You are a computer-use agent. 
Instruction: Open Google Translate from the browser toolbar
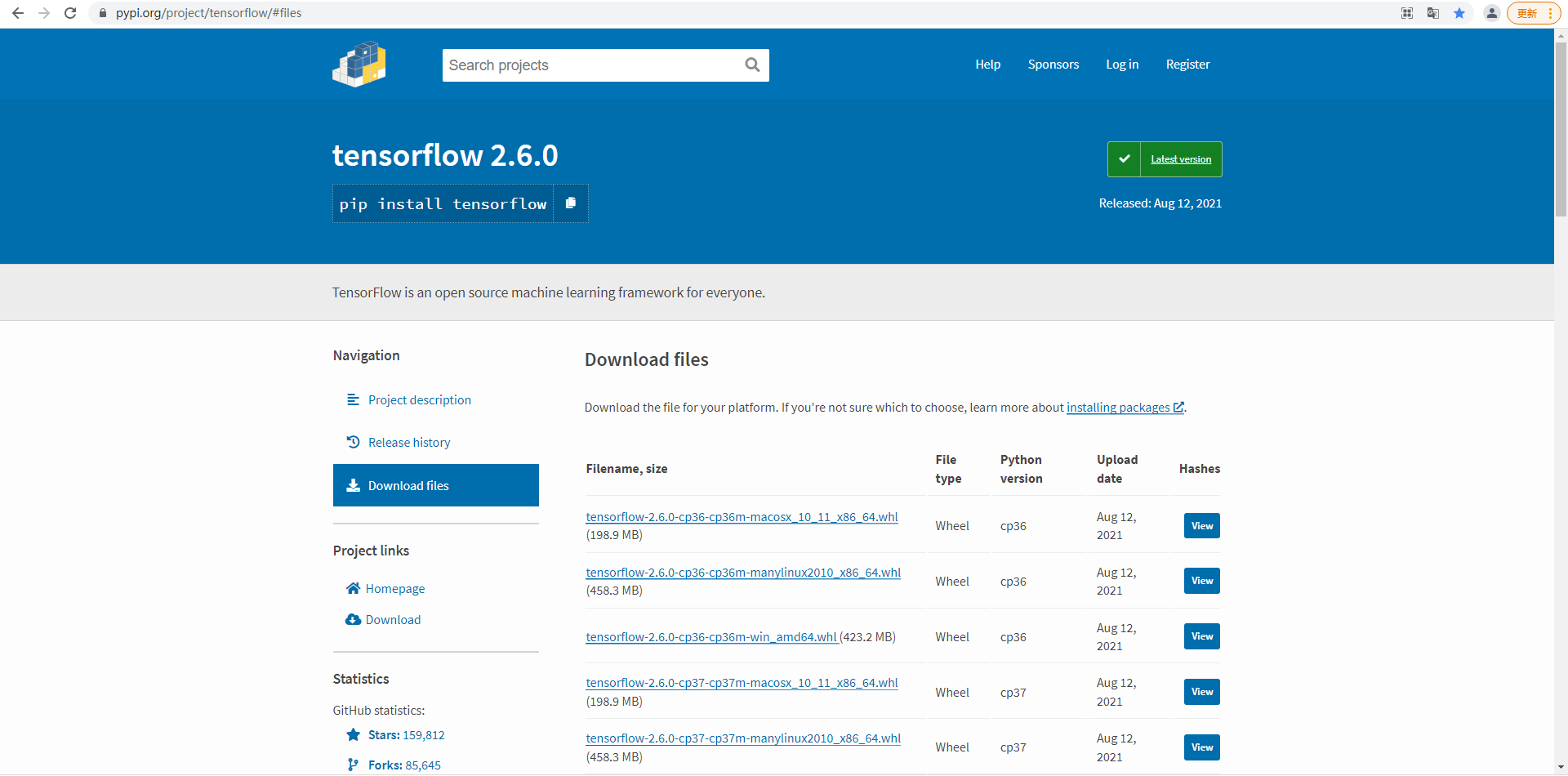[x=1432, y=13]
